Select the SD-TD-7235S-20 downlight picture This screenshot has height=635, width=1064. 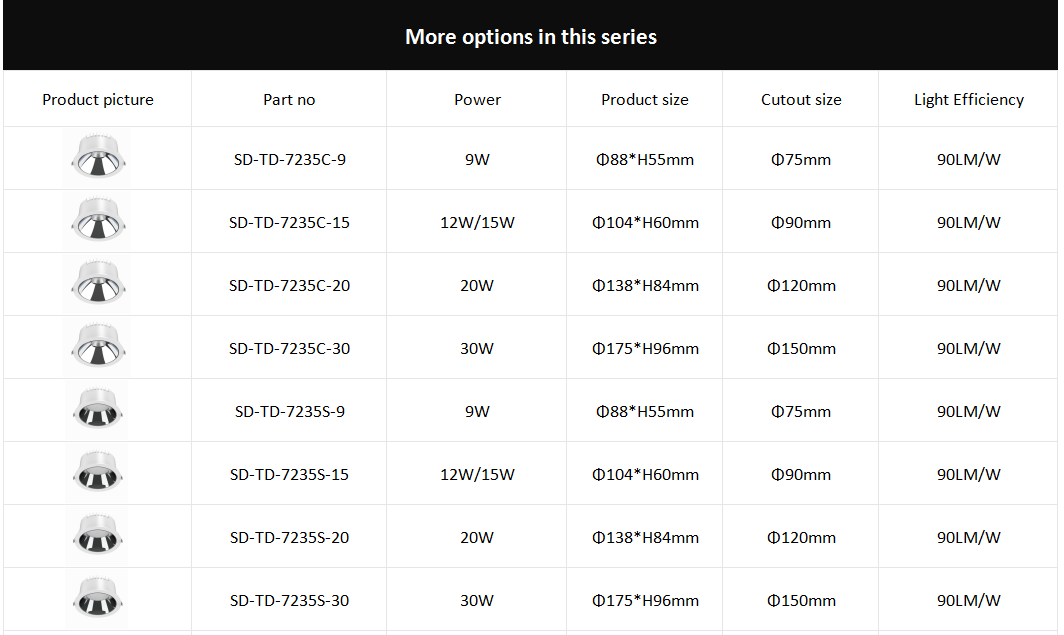[98, 536]
